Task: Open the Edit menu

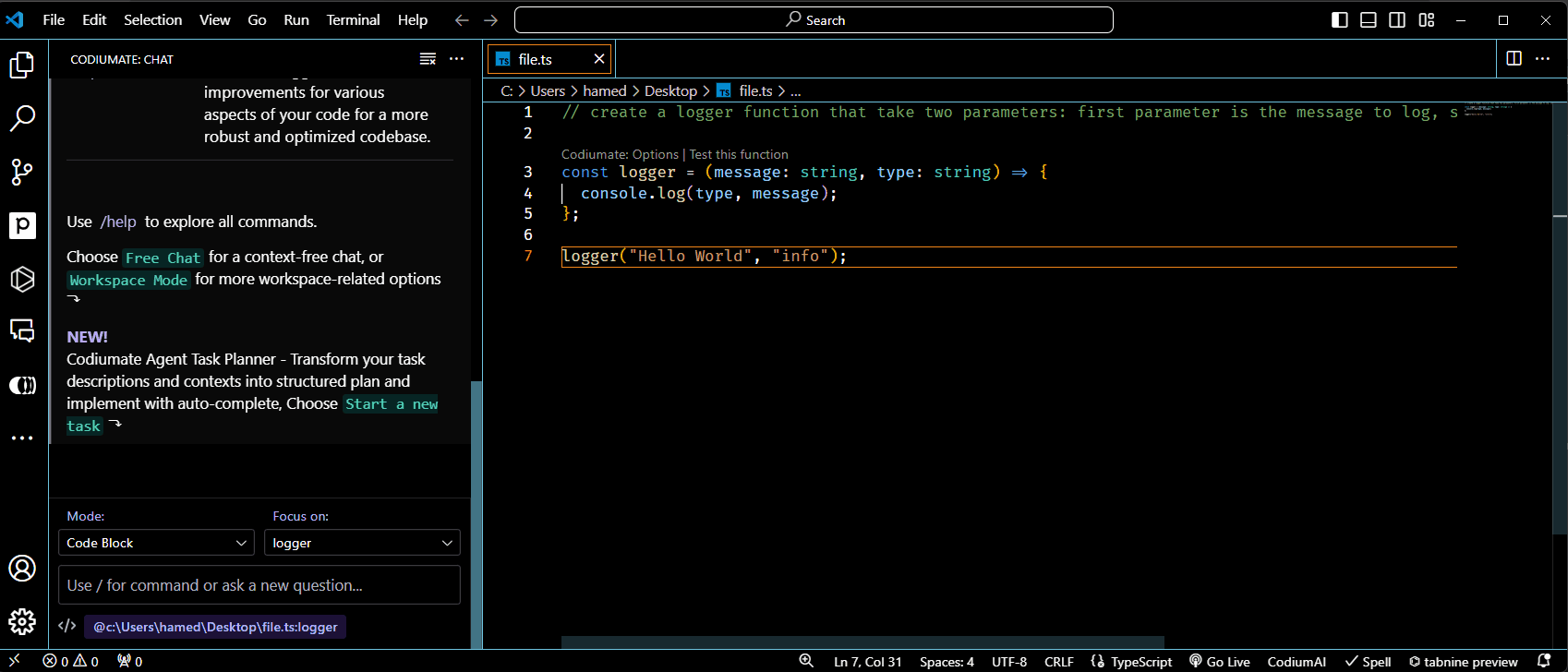Action: coord(94,19)
